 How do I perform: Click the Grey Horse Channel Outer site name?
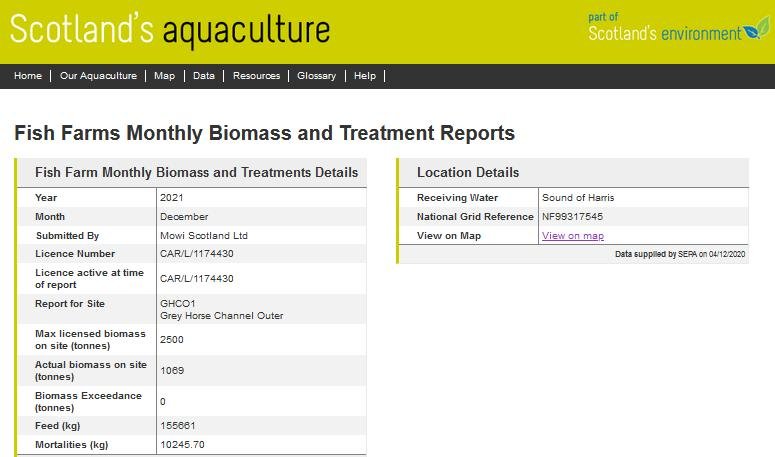[221, 316]
